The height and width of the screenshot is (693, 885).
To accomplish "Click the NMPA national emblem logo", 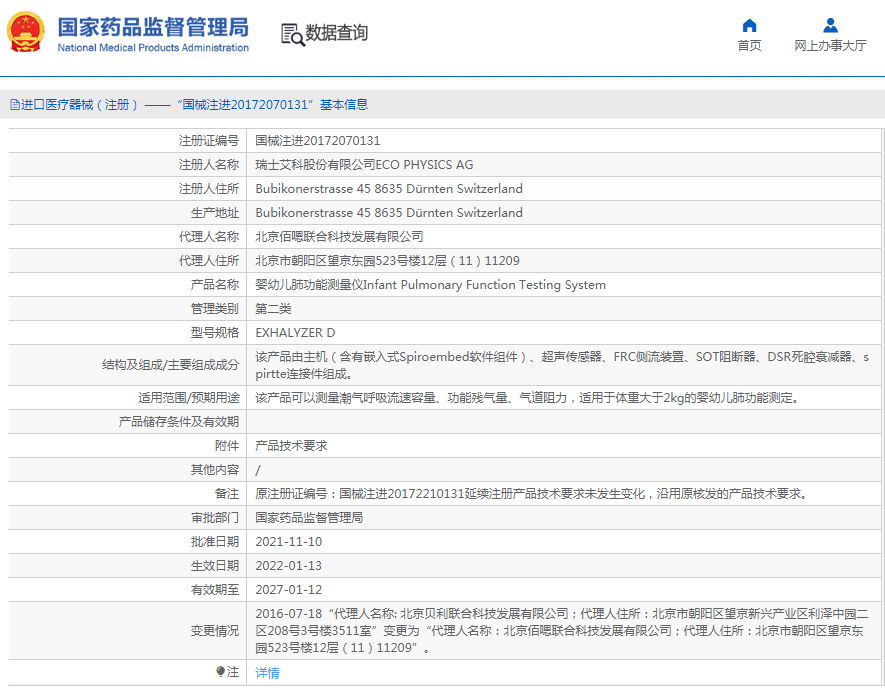I will pyautogui.click(x=27, y=31).
